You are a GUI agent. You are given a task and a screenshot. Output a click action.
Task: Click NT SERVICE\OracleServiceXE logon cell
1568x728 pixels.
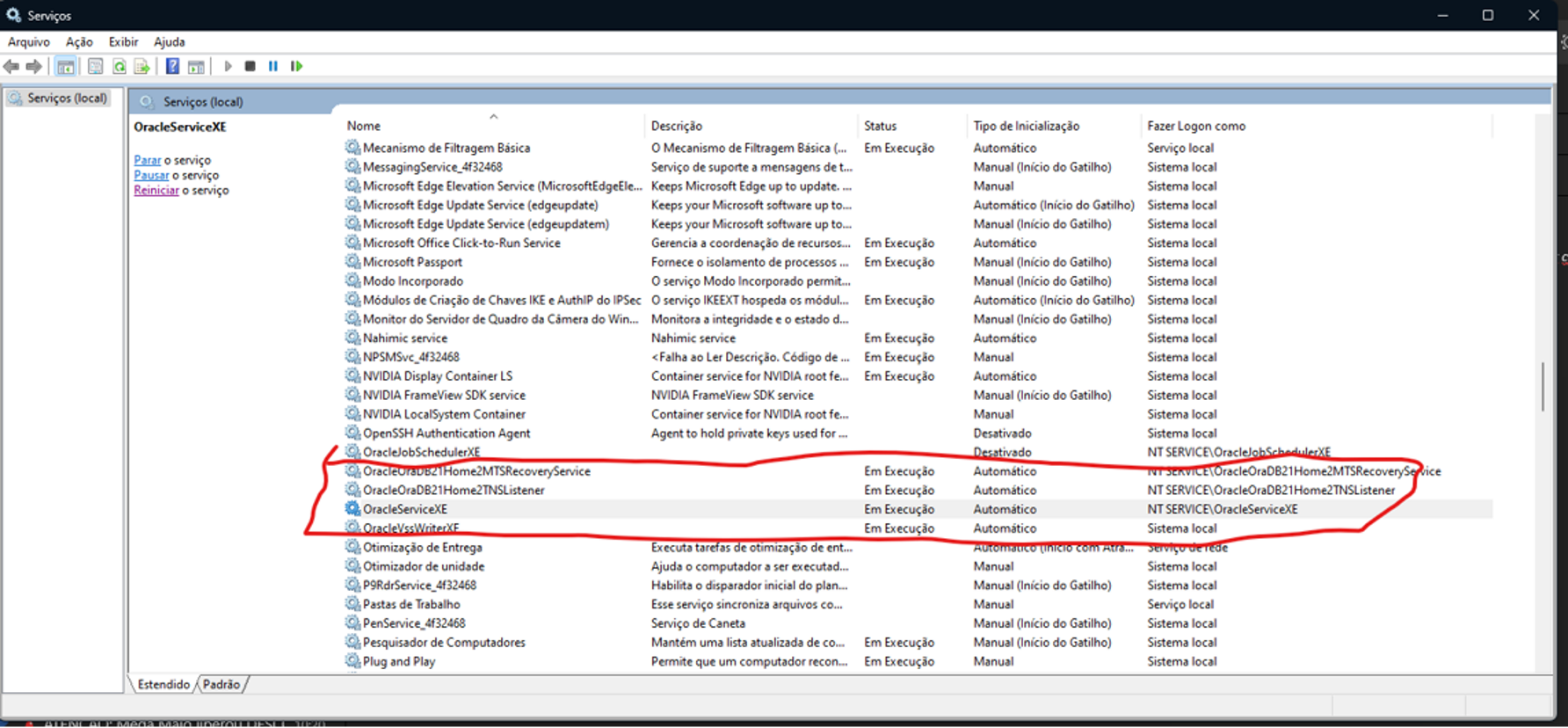(x=1223, y=509)
